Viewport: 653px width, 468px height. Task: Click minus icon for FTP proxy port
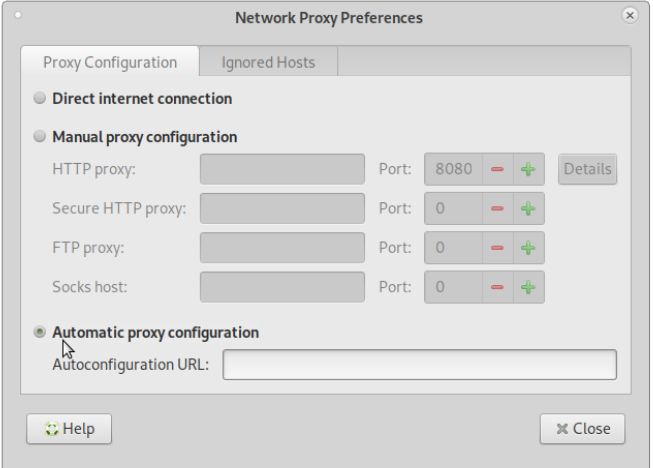[x=497, y=248]
